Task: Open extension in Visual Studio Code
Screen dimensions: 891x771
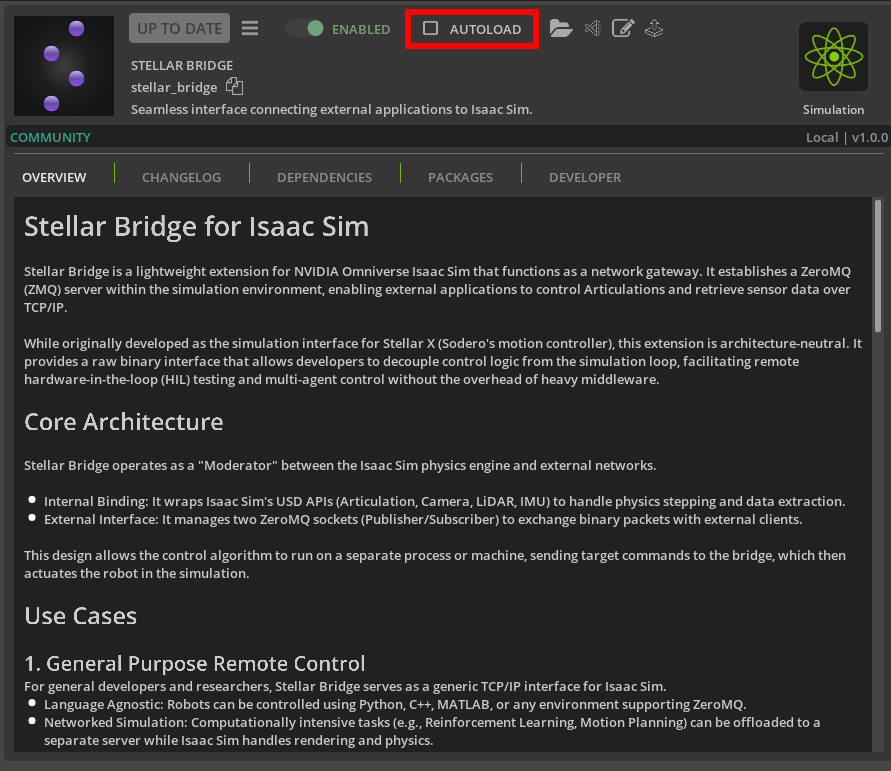Action: pos(592,28)
